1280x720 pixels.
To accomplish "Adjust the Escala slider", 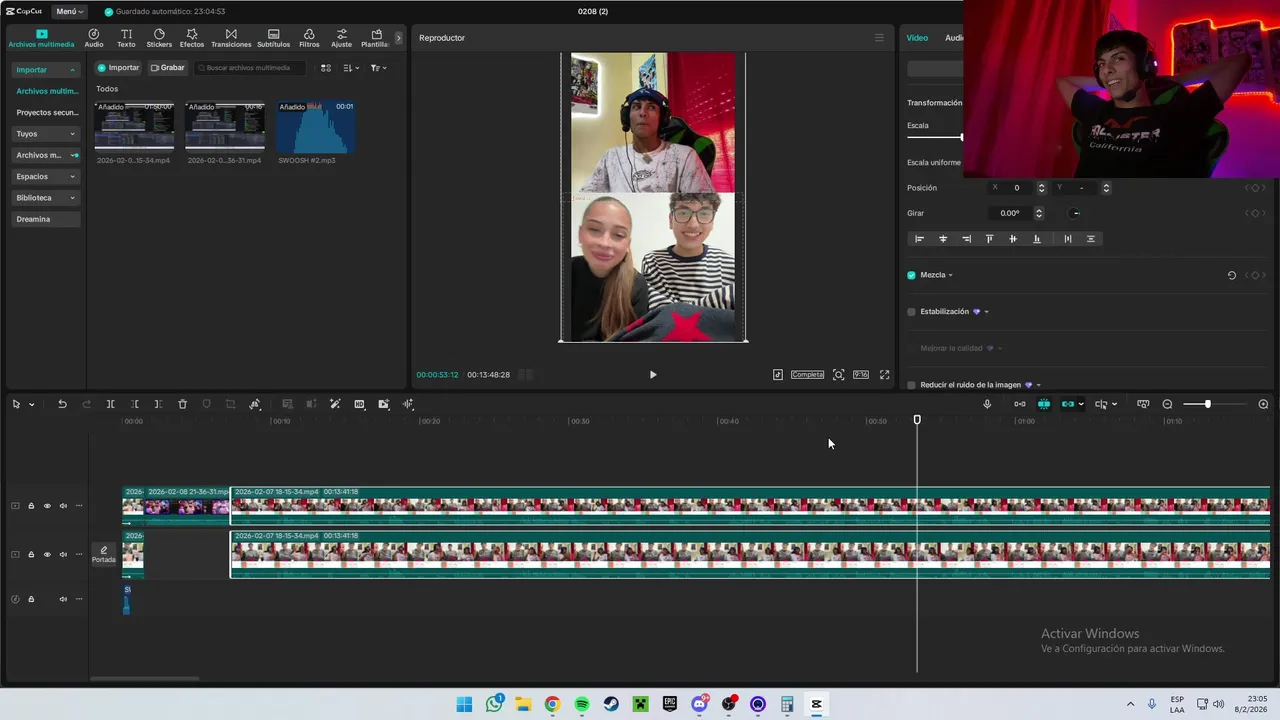I will tap(934, 137).
